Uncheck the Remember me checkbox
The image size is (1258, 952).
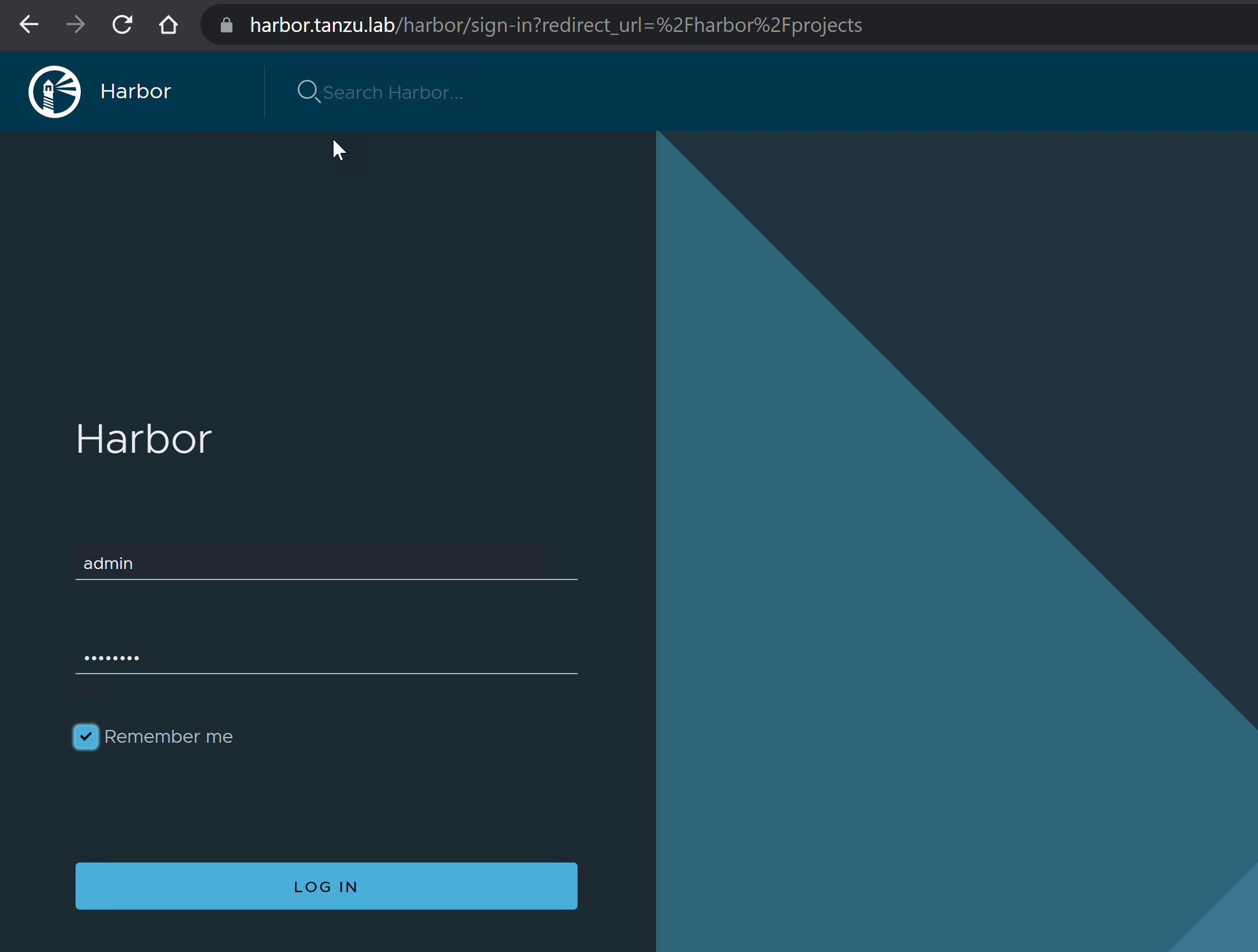tap(86, 736)
